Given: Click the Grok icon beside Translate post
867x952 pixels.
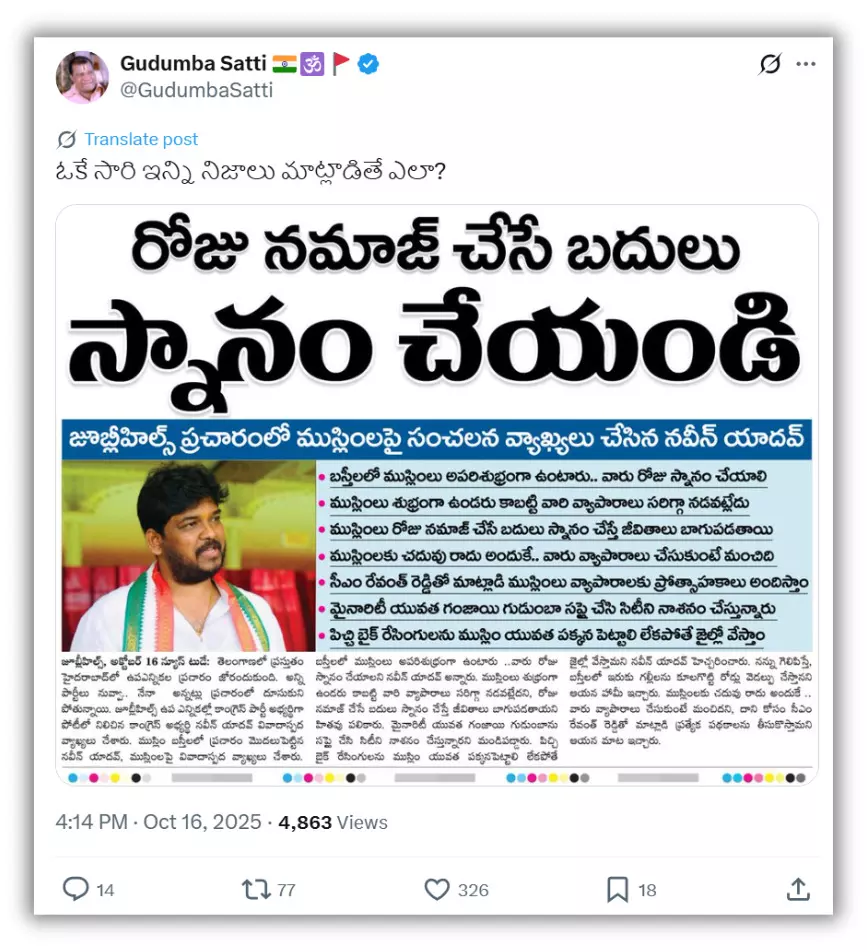Looking at the screenshot, I should [x=67, y=140].
